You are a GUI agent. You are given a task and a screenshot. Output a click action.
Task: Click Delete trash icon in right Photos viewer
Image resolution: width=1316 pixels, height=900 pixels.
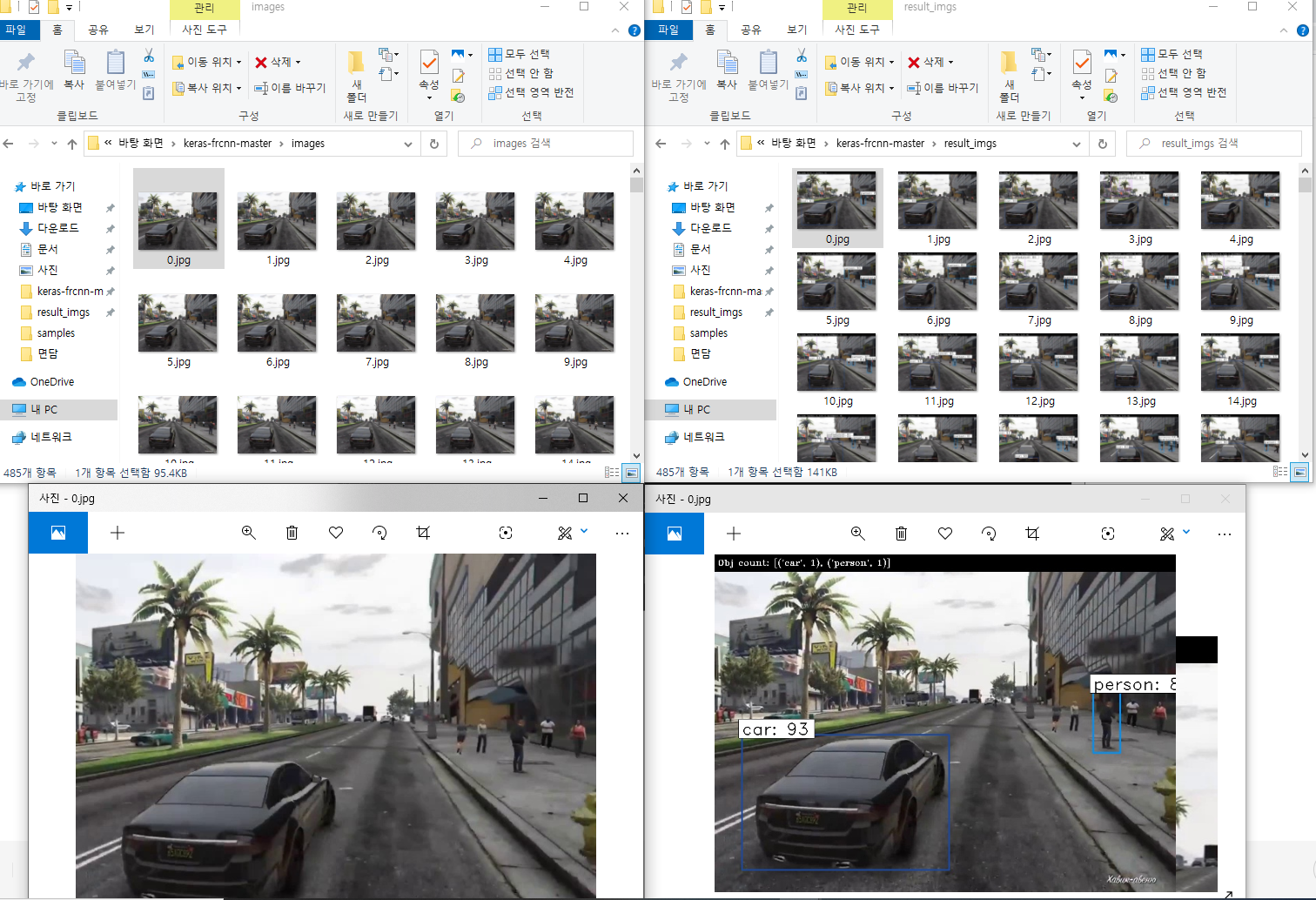(902, 534)
